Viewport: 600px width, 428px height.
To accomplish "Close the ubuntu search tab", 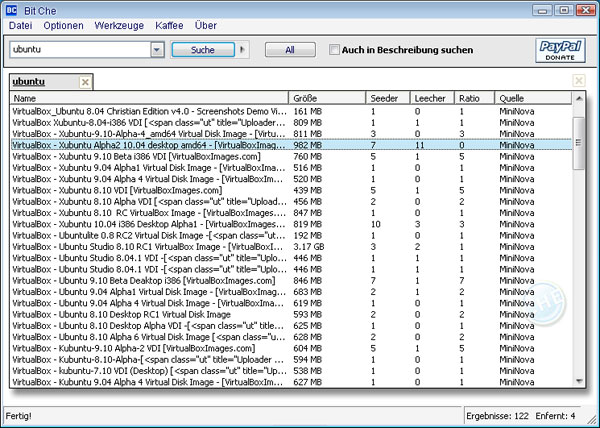I will click(x=84, y=82).
